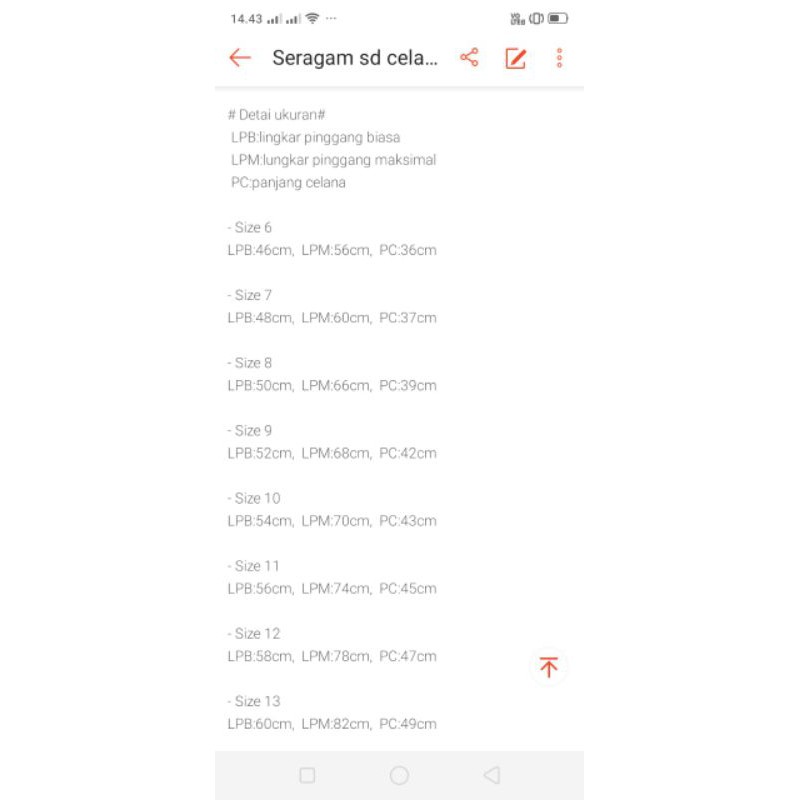Tap the Size 12 measurements line
This screenshot has height=800, width=800.
(331, 656)
